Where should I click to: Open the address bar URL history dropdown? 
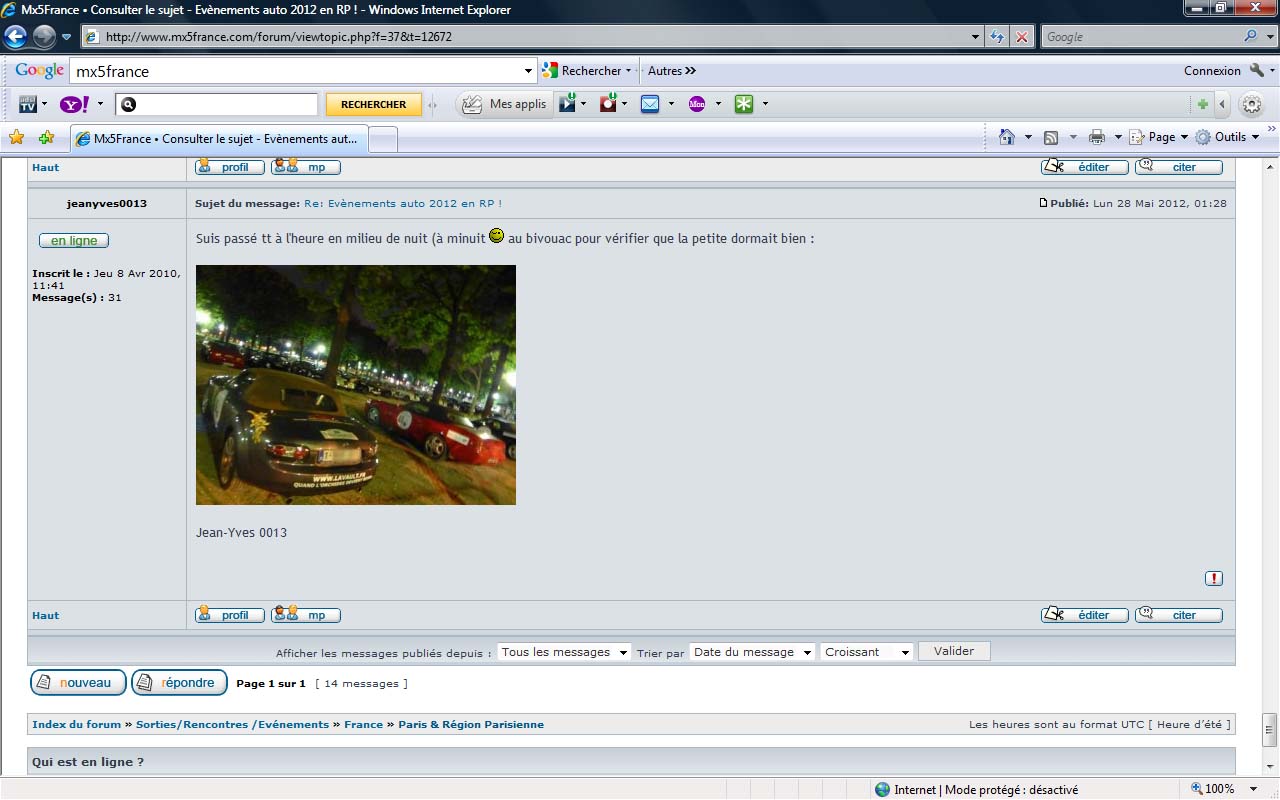(x=976, y=37)
